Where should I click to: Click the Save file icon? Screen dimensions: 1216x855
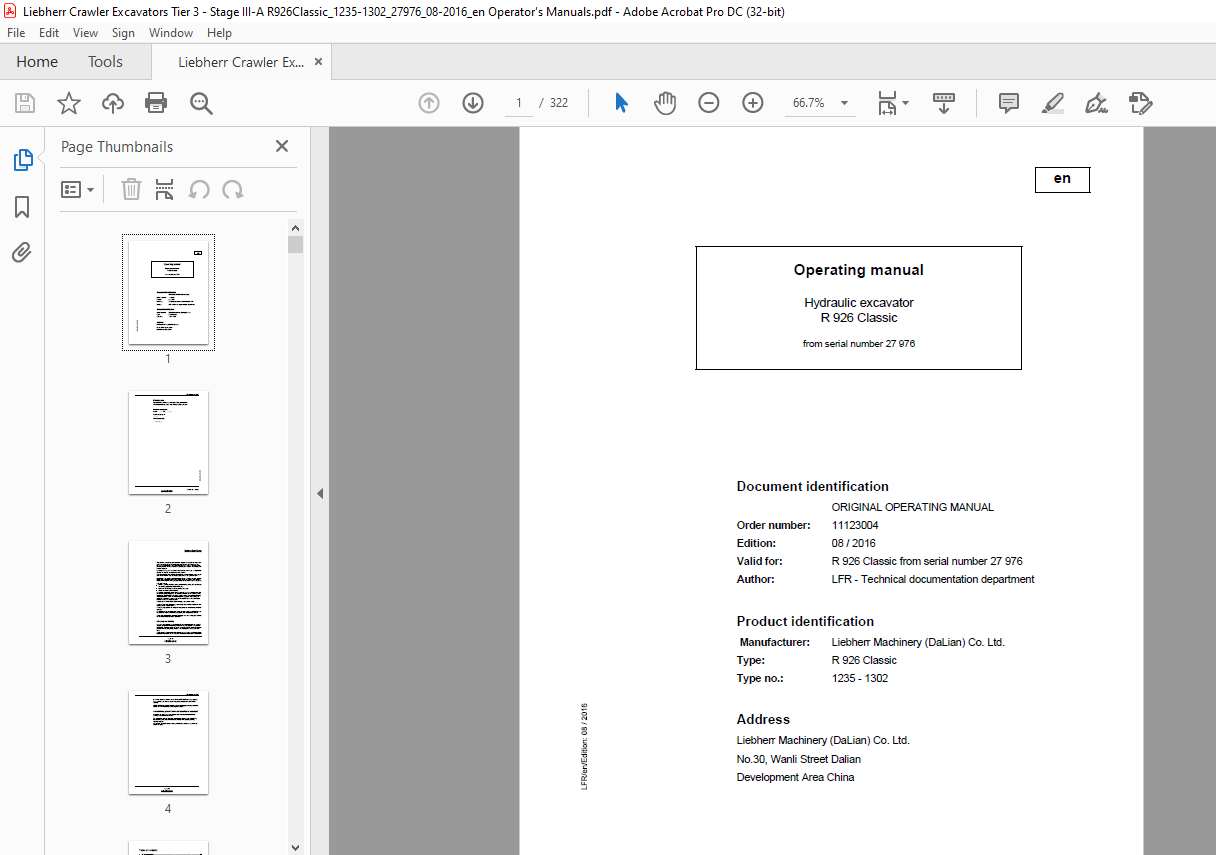25,103
